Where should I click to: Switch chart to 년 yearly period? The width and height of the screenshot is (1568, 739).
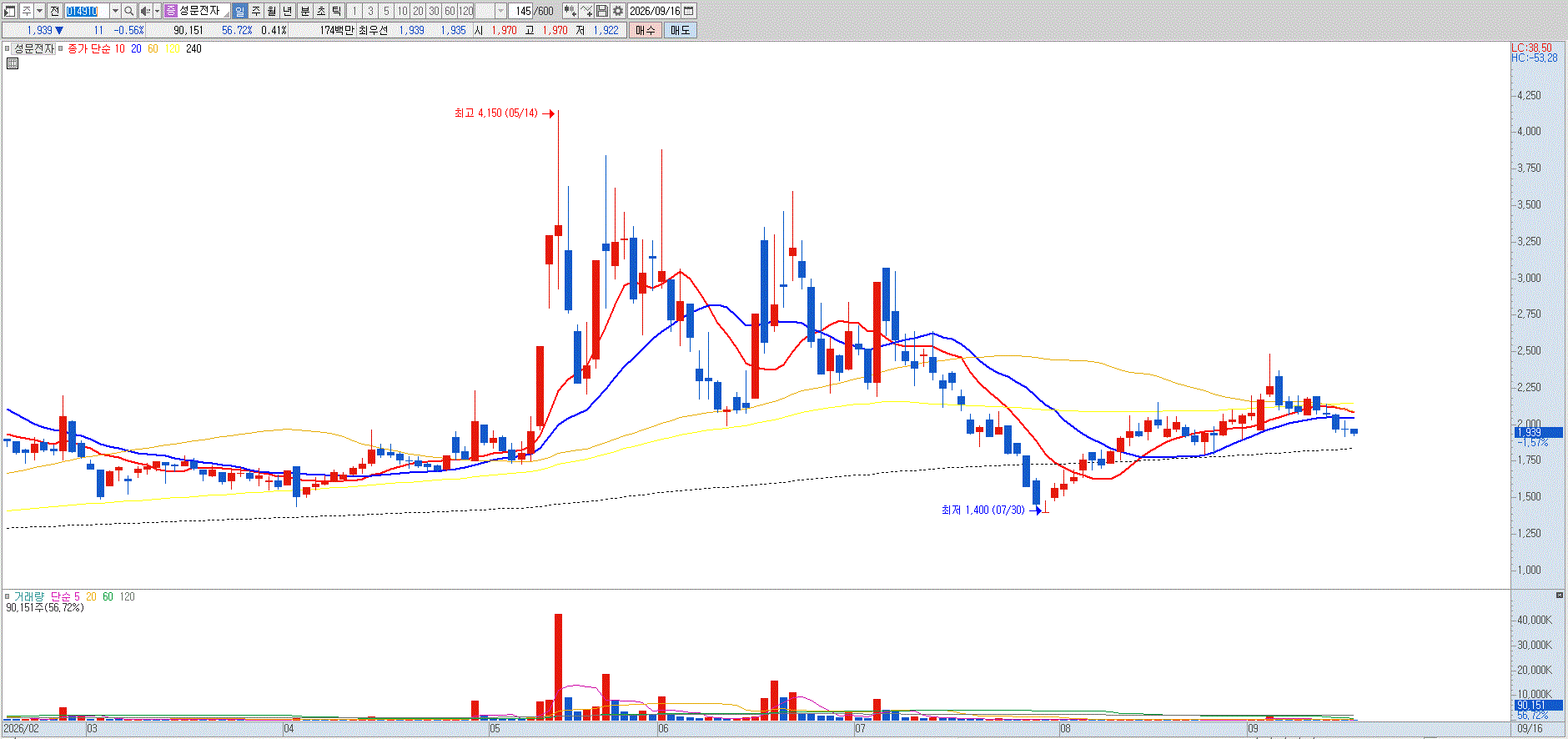[288, 11]
